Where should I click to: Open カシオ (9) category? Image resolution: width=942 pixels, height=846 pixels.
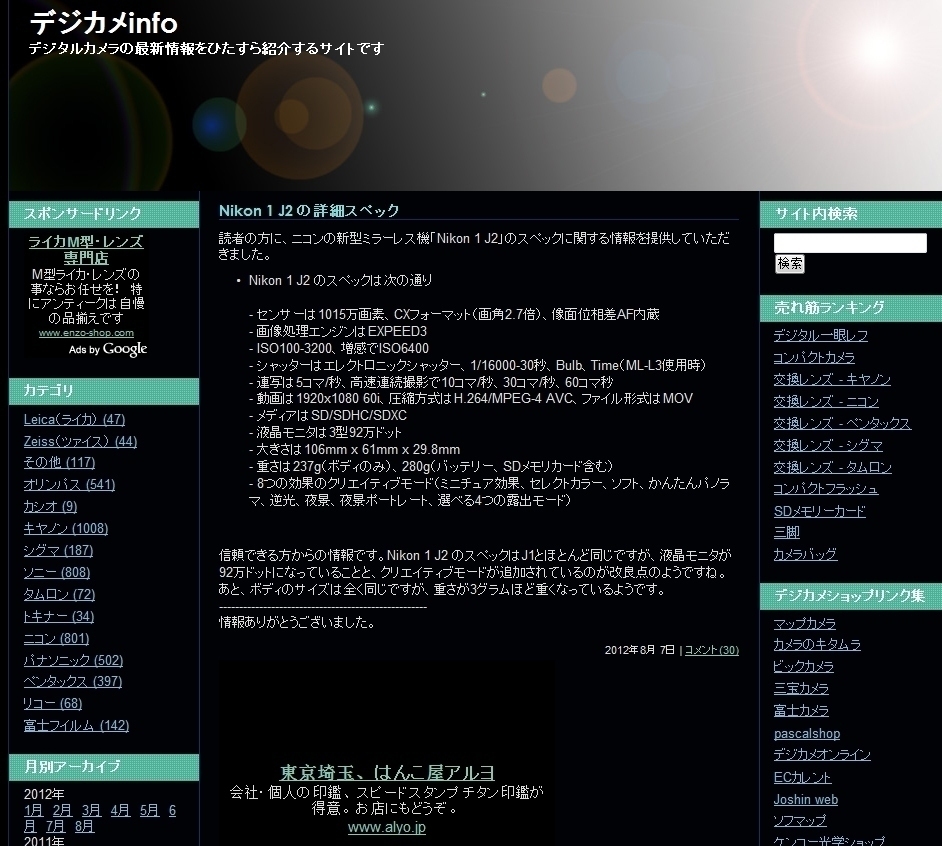click(50, 507)
